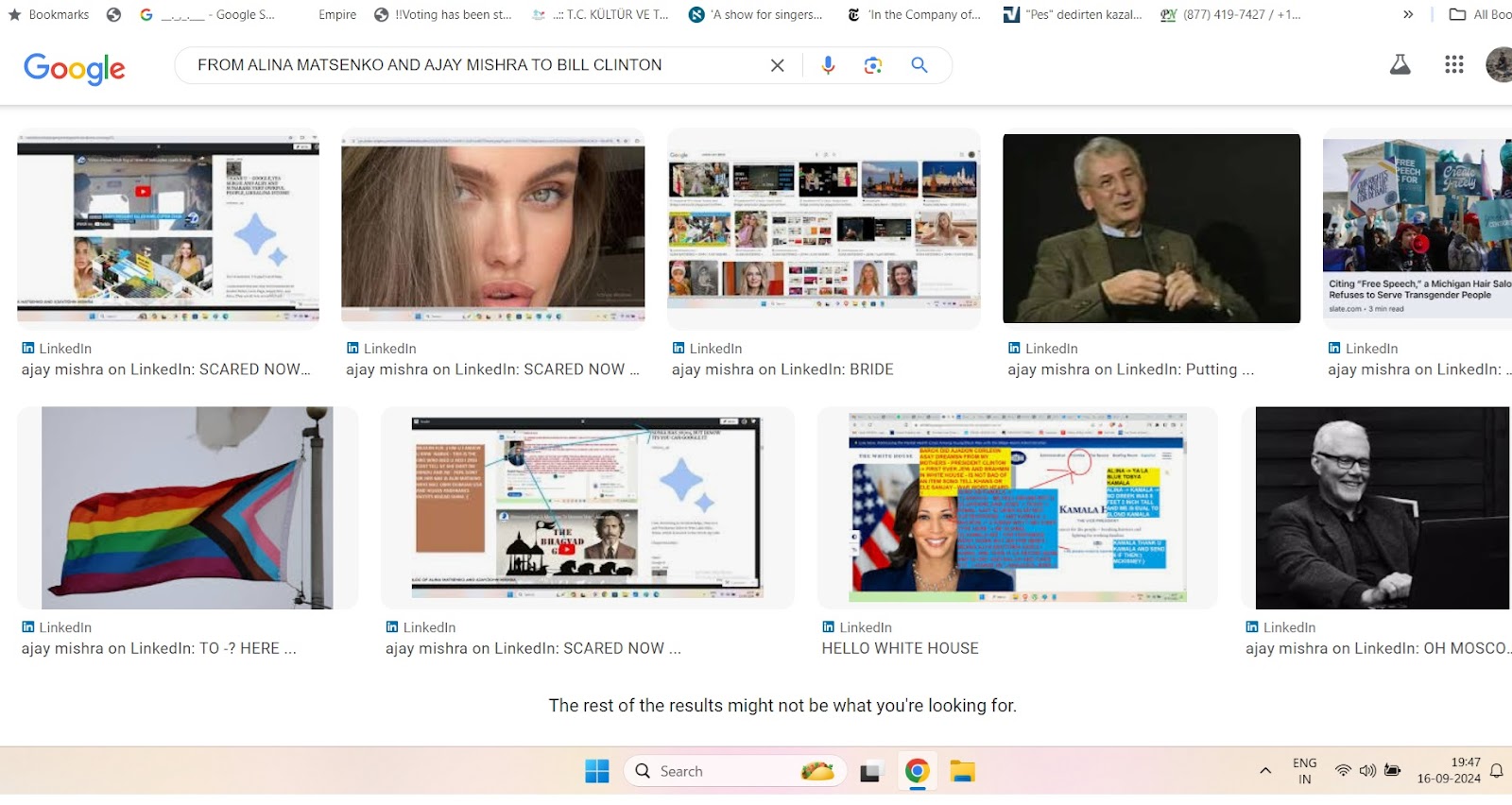1512x805 pixels.
Task: Open the volume speaker tray icon
Action: tap(1367, 771)
